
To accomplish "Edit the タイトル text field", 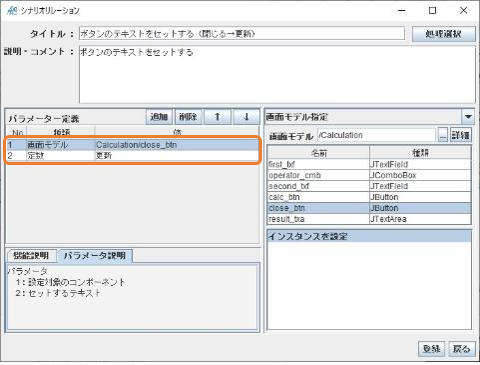I will tap(242, 34).
